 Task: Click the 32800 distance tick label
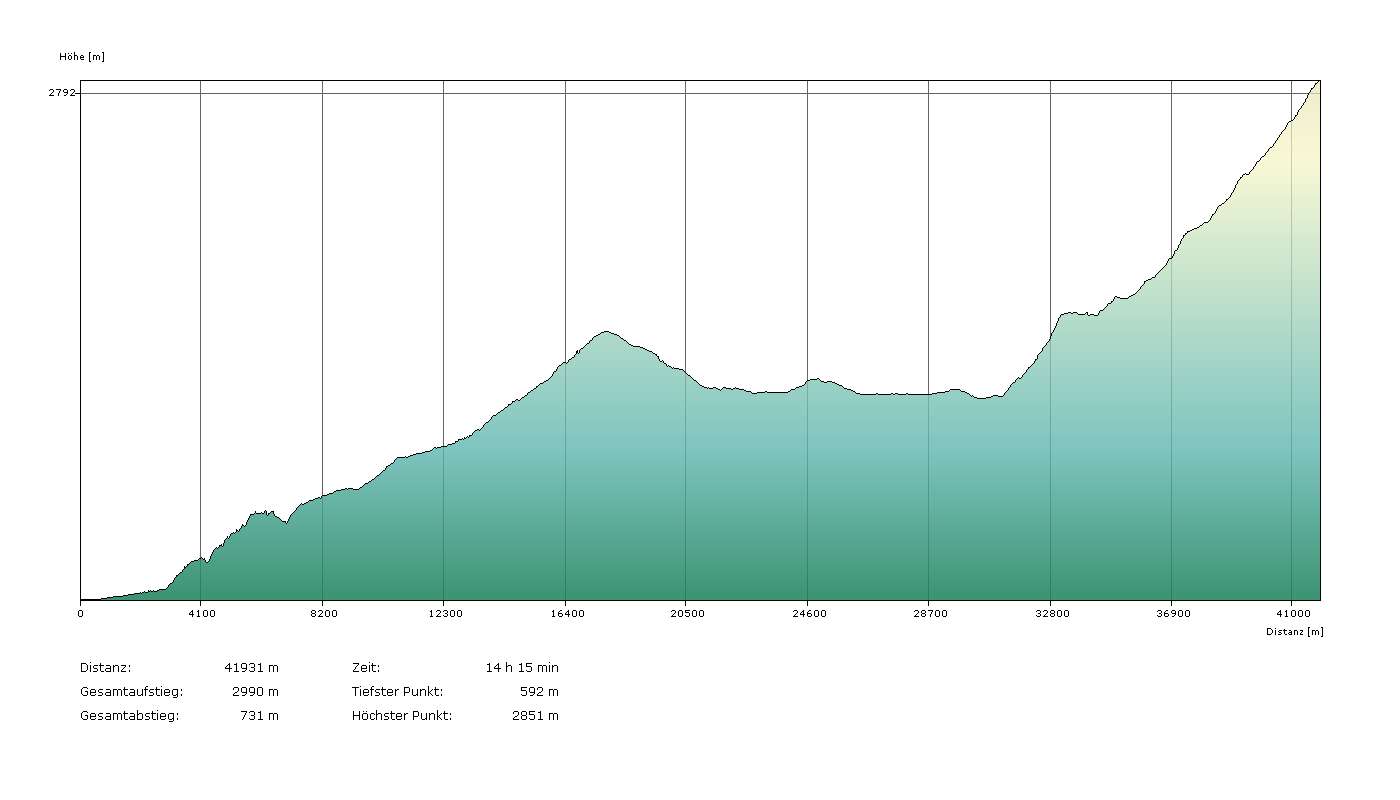(x=1051, y=614)
